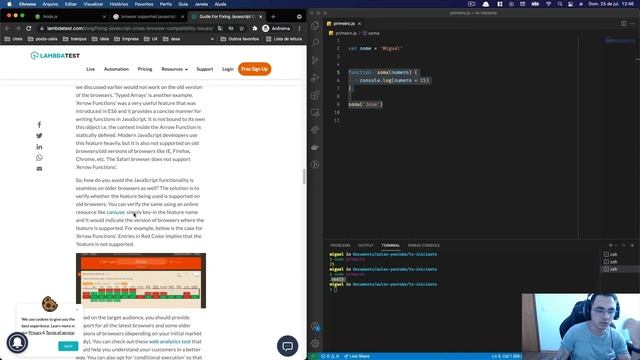Viewport: 640px width, 360px height.
Task: Open the VS Code Search view
Action: click(x=315, y=43)
